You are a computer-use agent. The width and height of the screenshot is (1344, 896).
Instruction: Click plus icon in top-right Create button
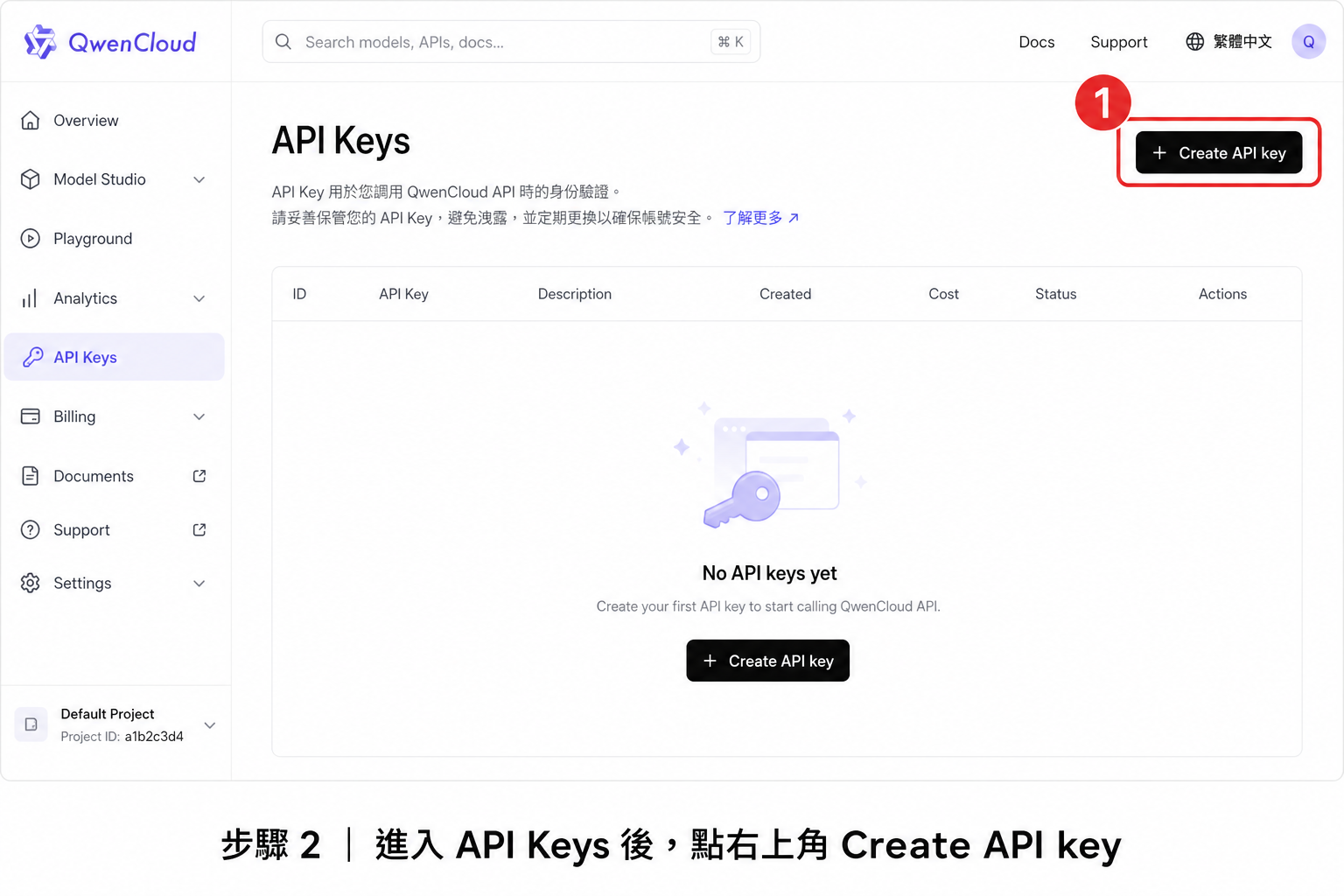(1159, 153)
